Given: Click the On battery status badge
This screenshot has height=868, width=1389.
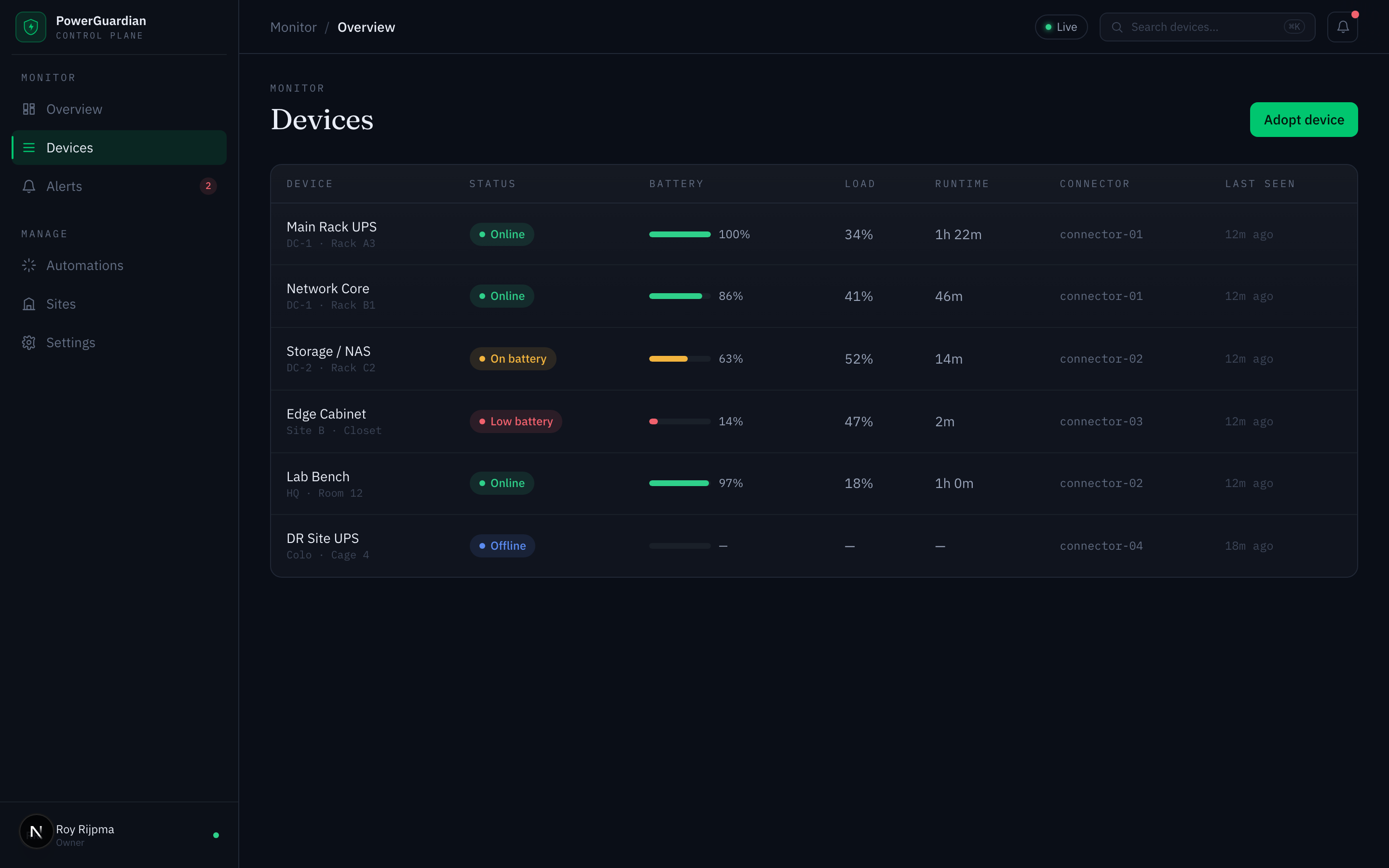Looking at the screenshot, I should (513, 359).
